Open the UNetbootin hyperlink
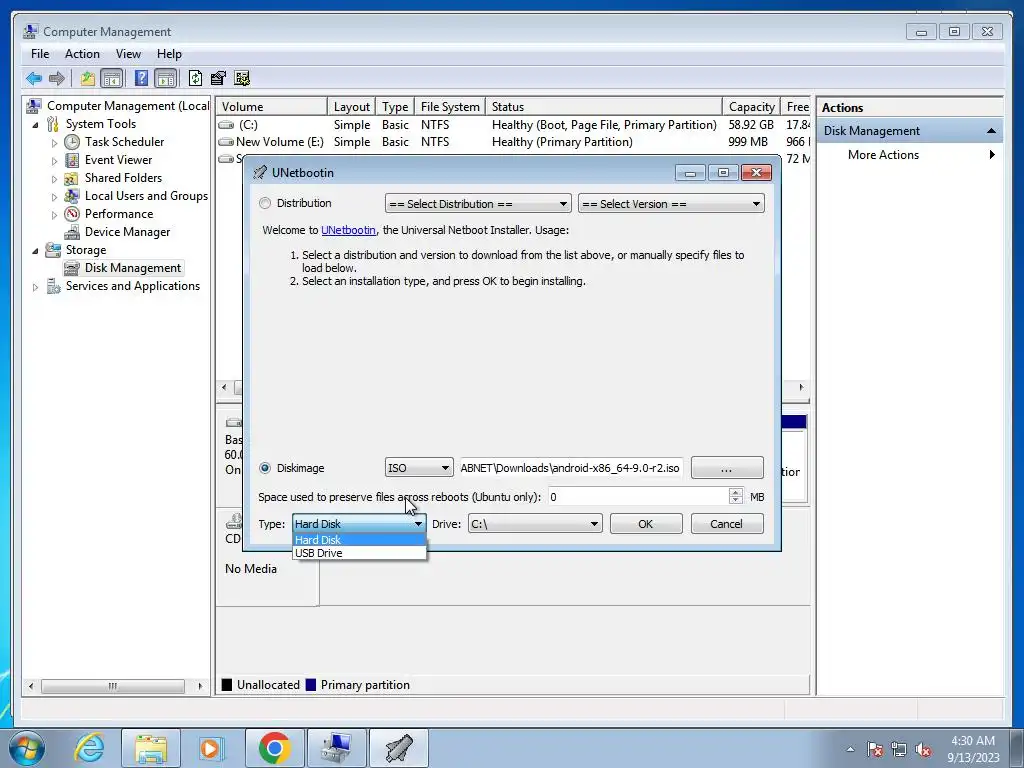This screenshot has height=768, width=1024. tap(348, 230)
